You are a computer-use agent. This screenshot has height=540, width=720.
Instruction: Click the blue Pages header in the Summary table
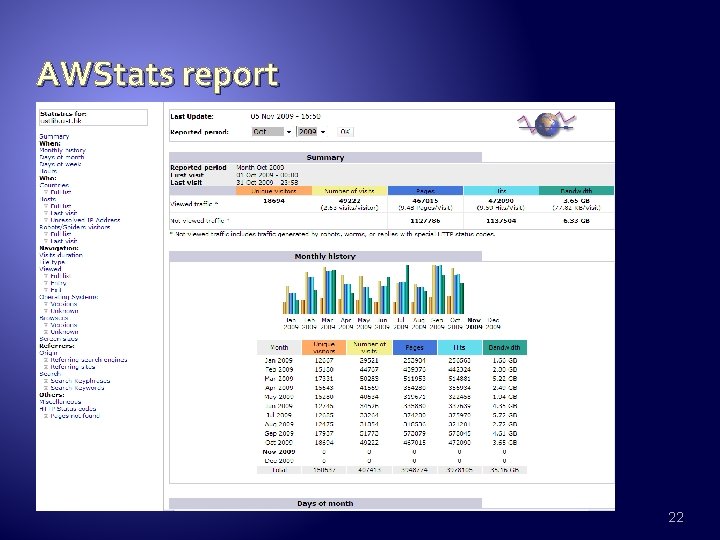click(425, 191)
